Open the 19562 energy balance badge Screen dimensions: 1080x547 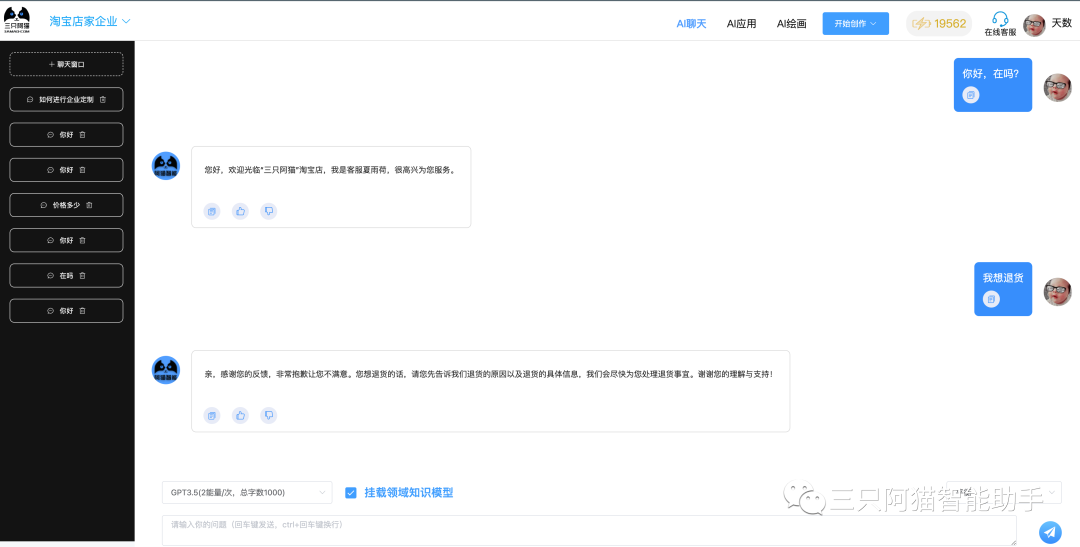(x=939, y=23)
